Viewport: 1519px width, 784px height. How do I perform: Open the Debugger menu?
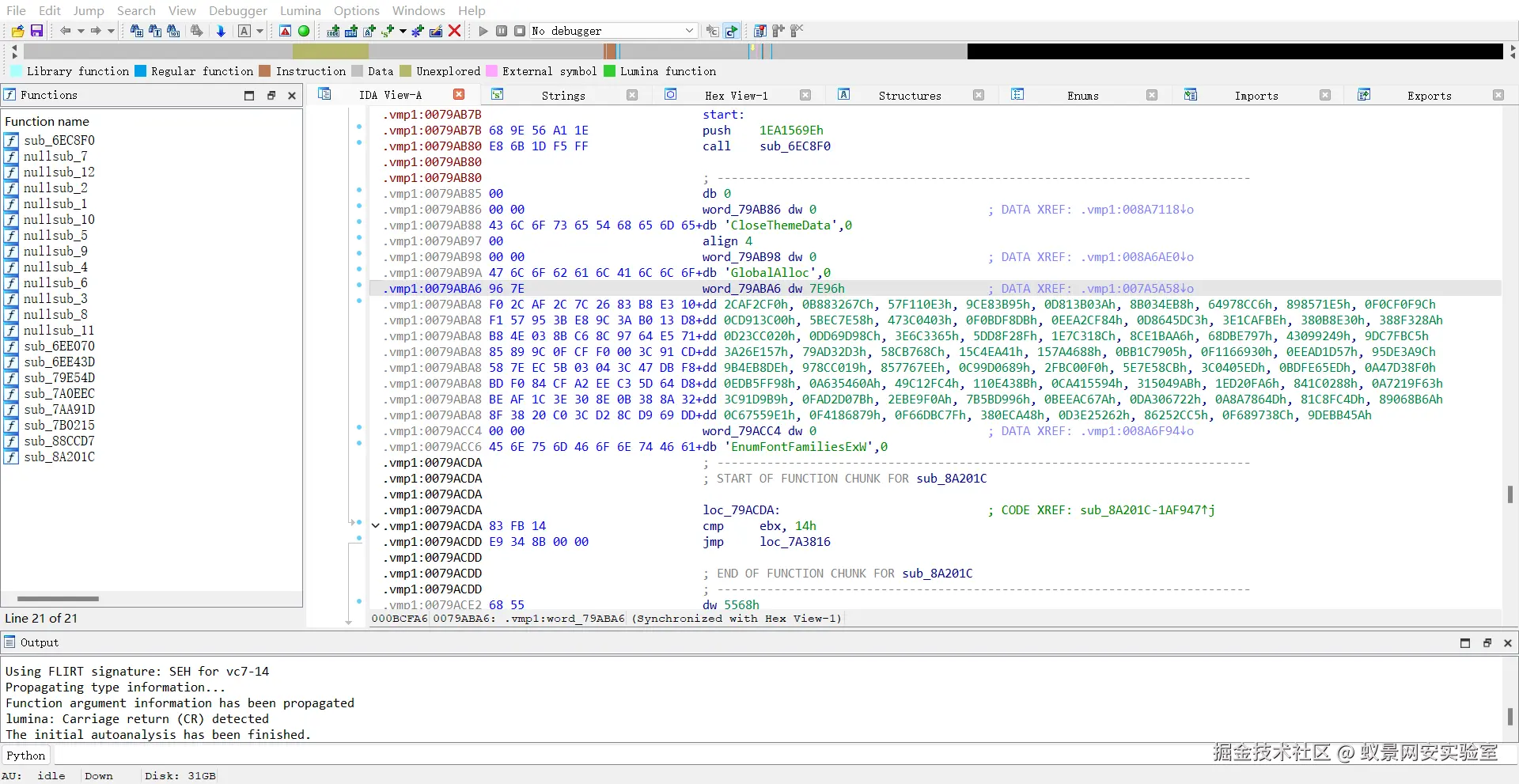click(237, 10)
